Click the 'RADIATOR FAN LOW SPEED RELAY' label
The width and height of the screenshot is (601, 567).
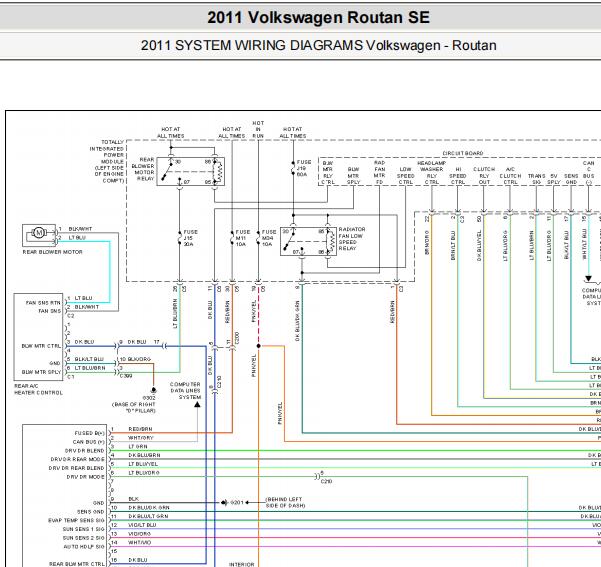352,238
